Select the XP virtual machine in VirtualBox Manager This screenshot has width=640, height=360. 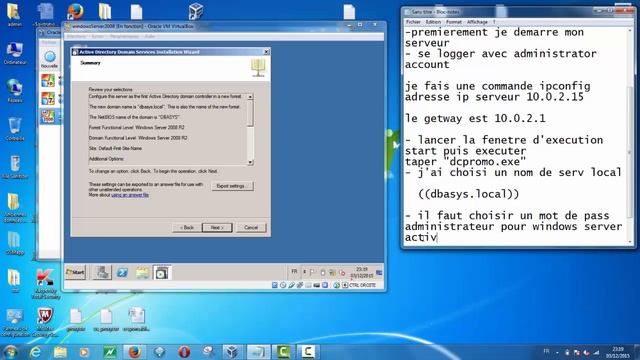(x=48, y=81)
